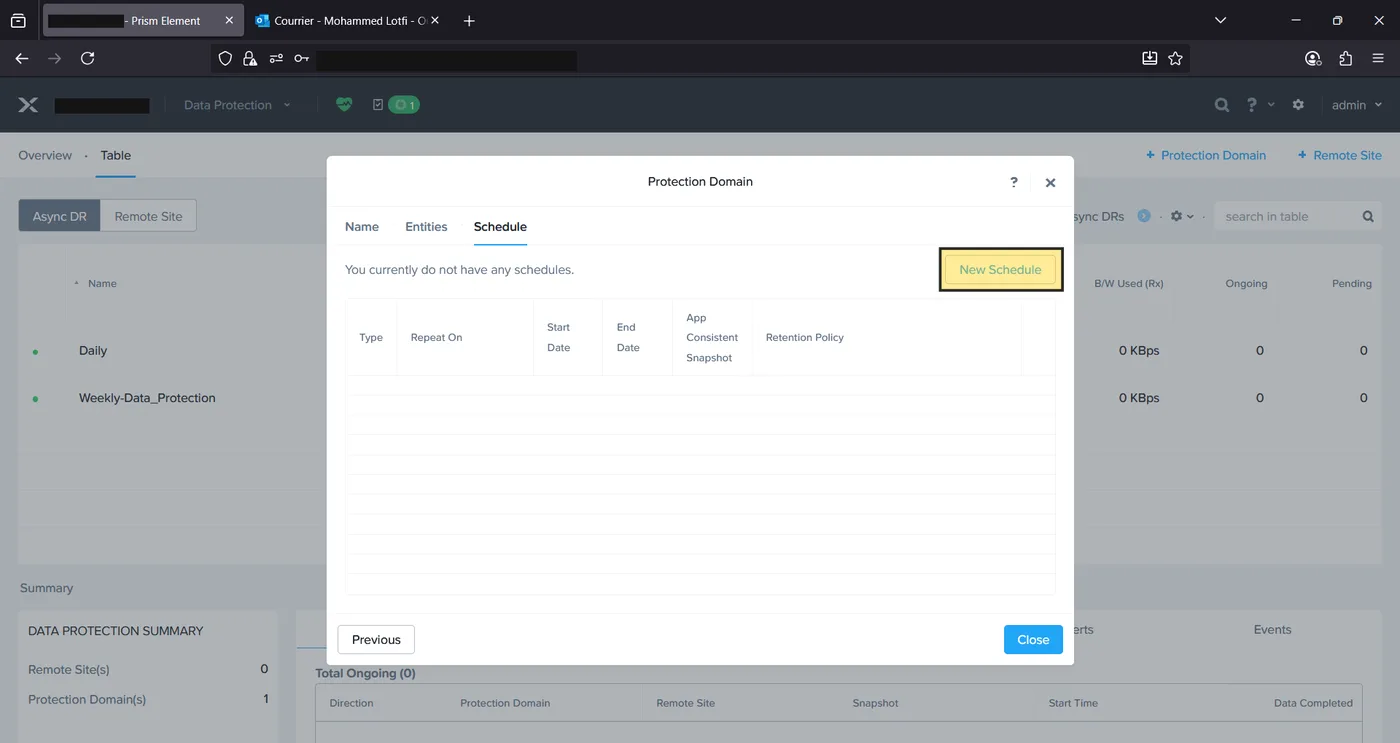Open the browser extensions puzzle icon

[x=1345, y=58]
